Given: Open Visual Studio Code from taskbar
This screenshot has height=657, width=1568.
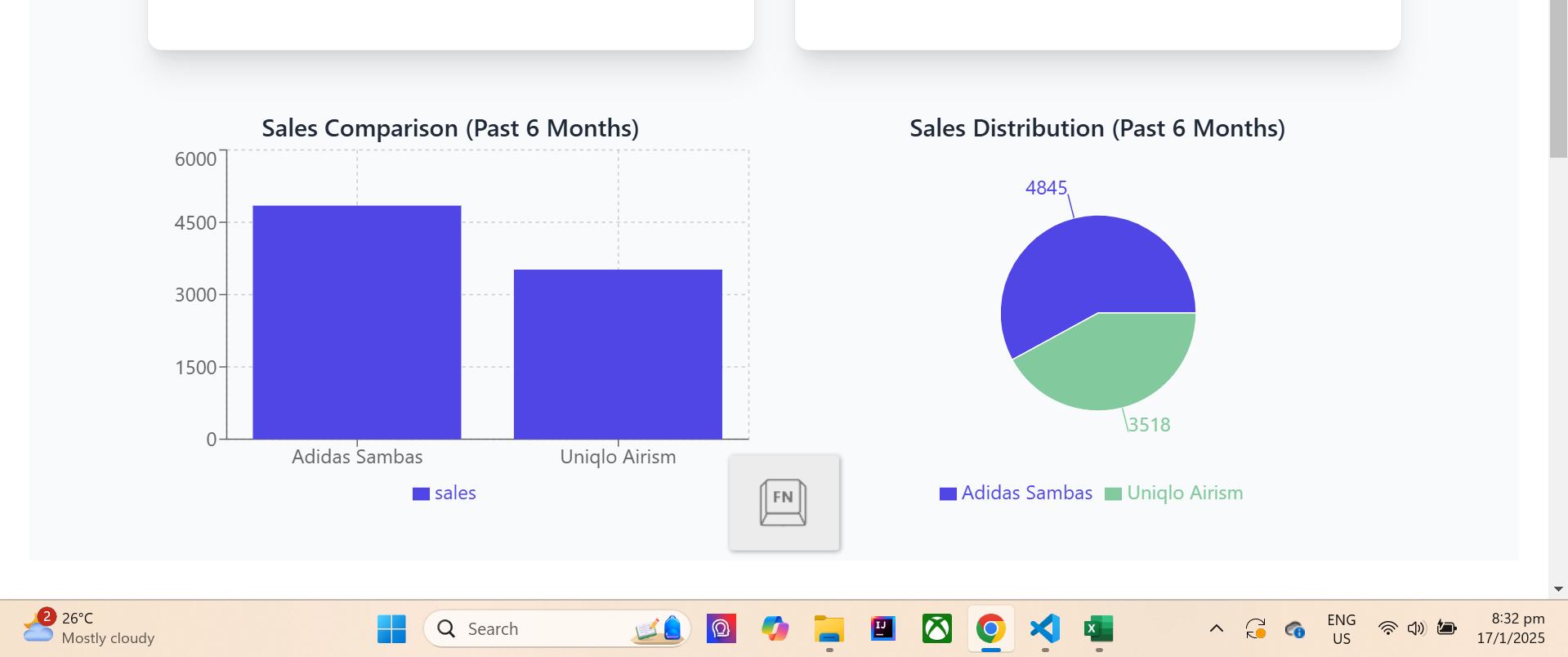Looking at the screenshot, I should tap(1045, 628).
